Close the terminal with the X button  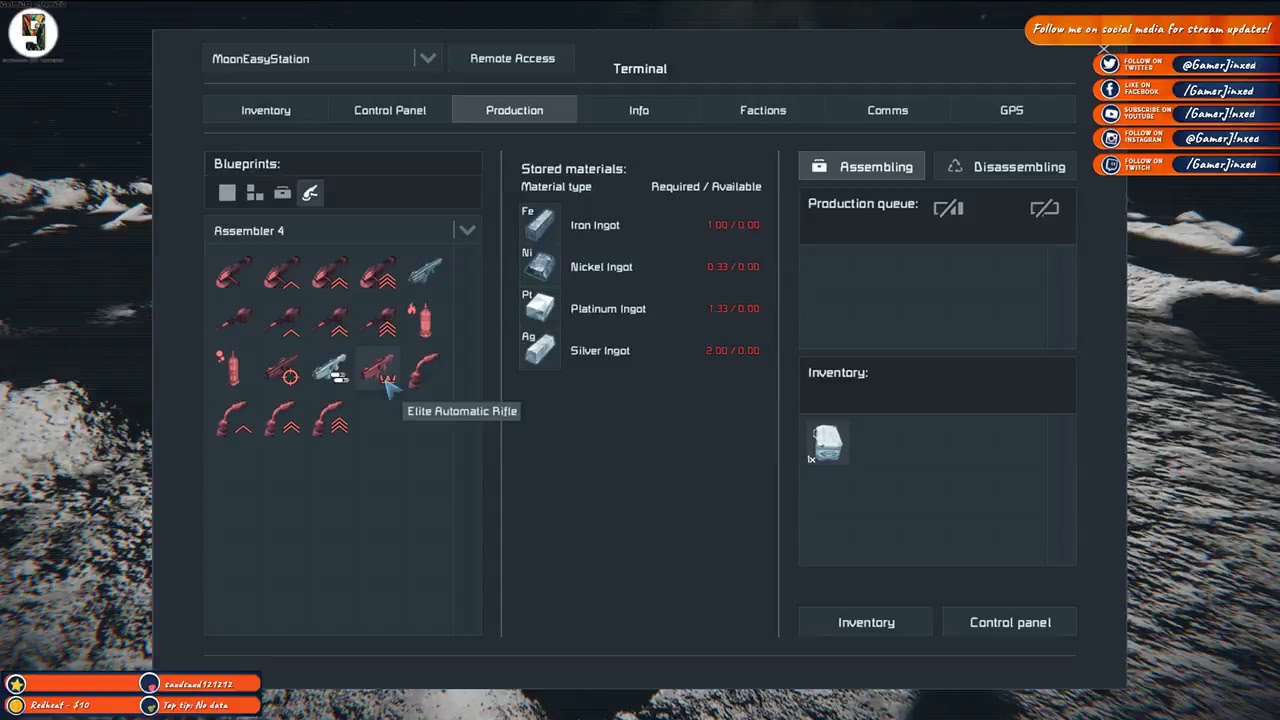1104,49
